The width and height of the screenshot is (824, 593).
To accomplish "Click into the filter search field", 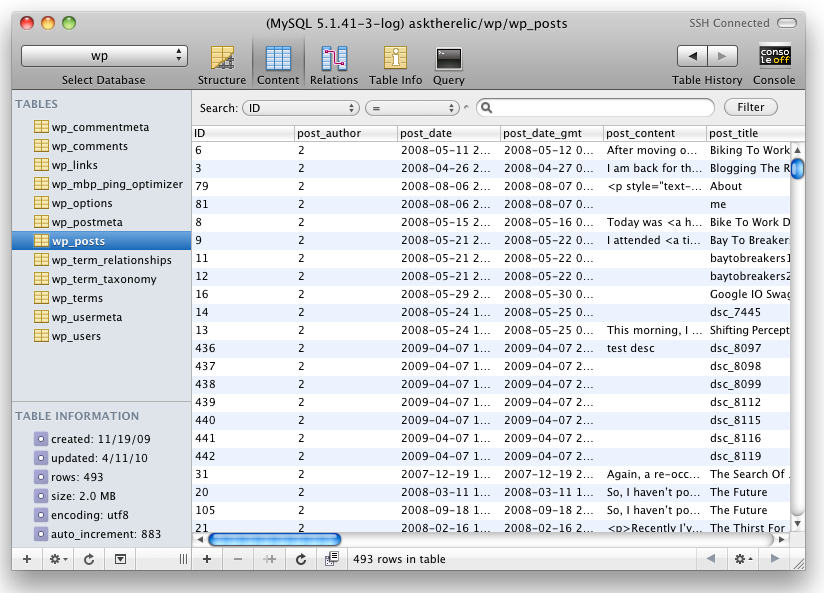I will pos(600,107).
